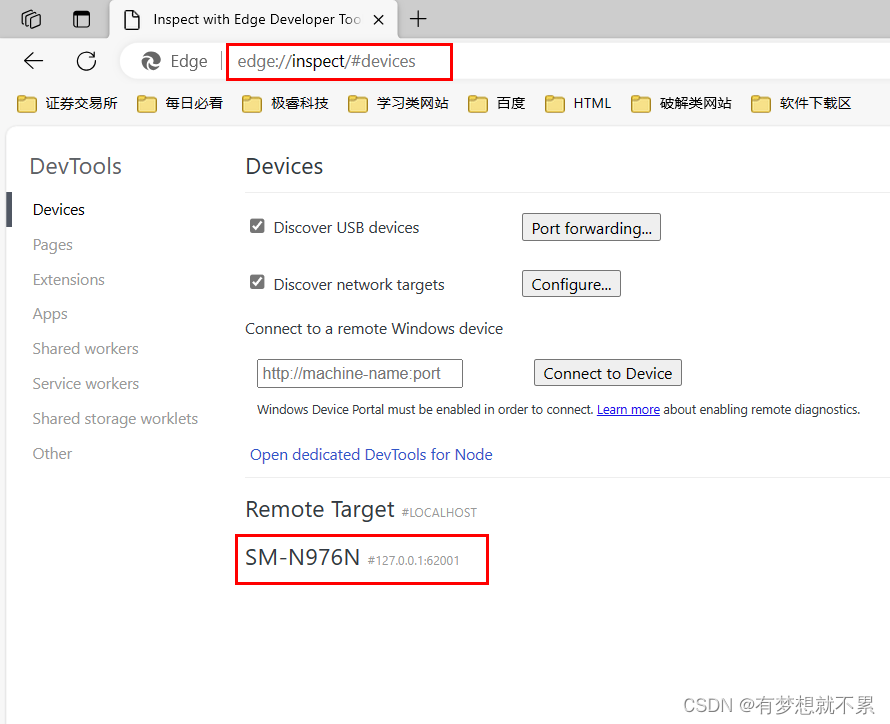Click the Connect to Device button
This screenshot has width=890, height=724.
pos(608,373)
